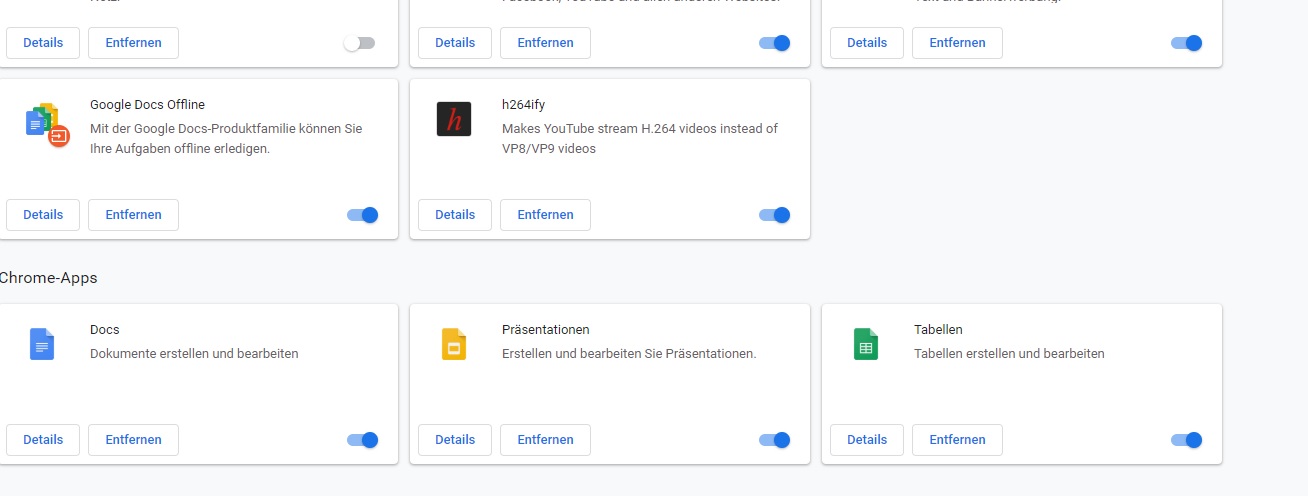Click the yellow Präsentationen app icon
Screen dimensions: 1308x496
(454, 344)
